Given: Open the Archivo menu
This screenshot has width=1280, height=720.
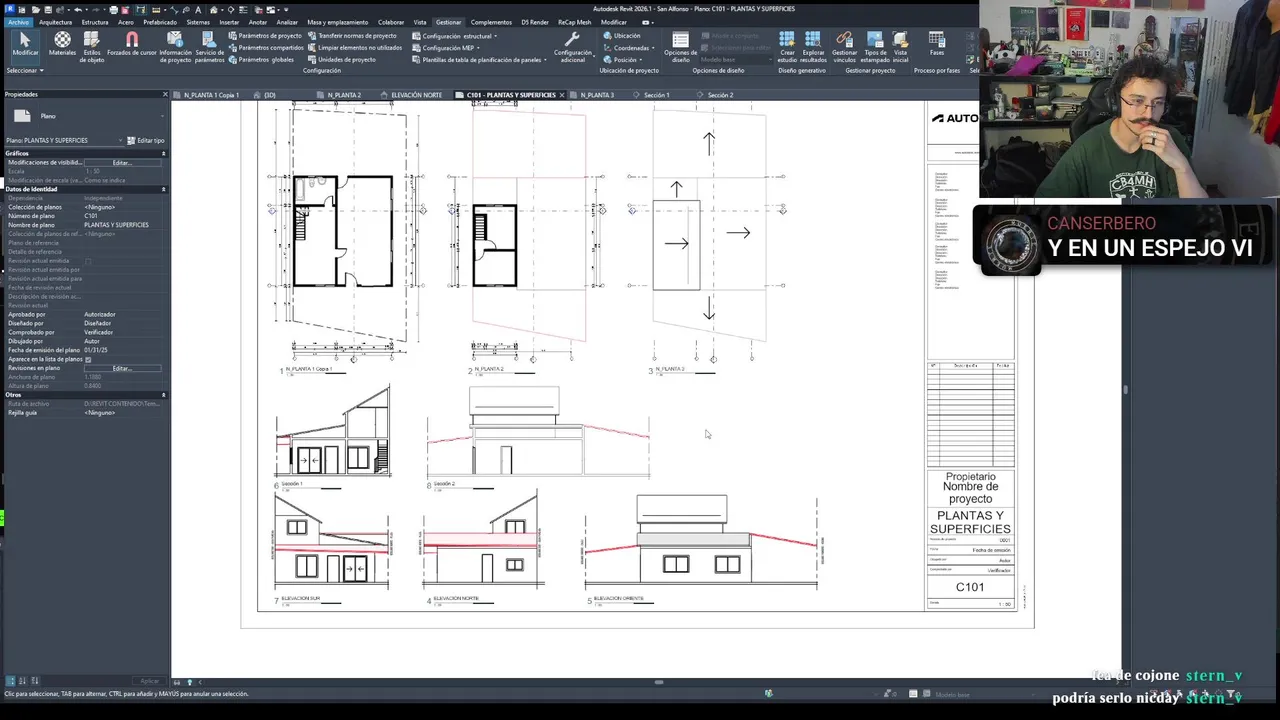Looking at the screenshot, I should coord(18,22).
